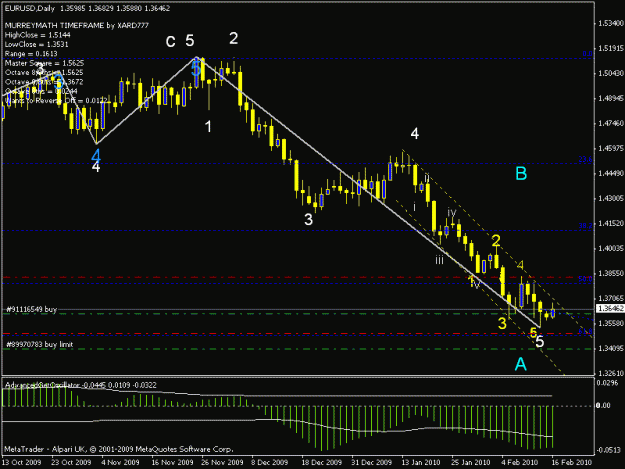
Task: Select the #91116549 buy order label
Action: [32, 309]
